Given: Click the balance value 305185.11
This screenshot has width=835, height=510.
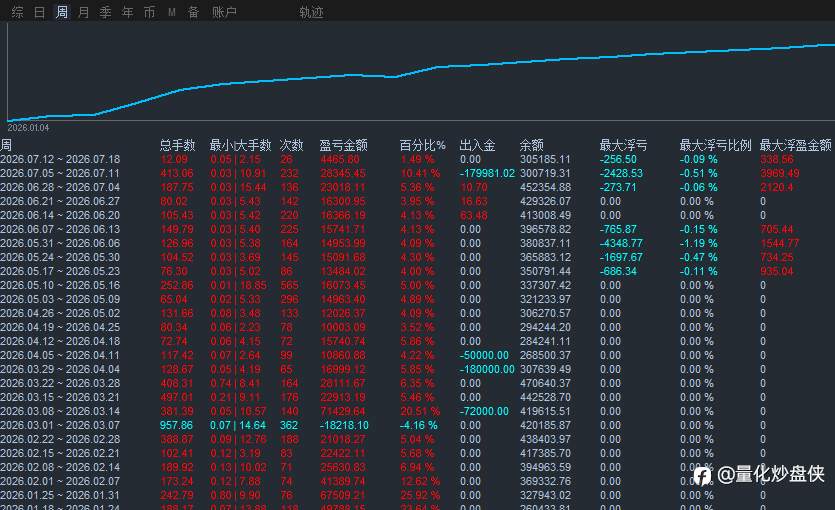Looking at the screenshot, I should (x=545, y=159).
